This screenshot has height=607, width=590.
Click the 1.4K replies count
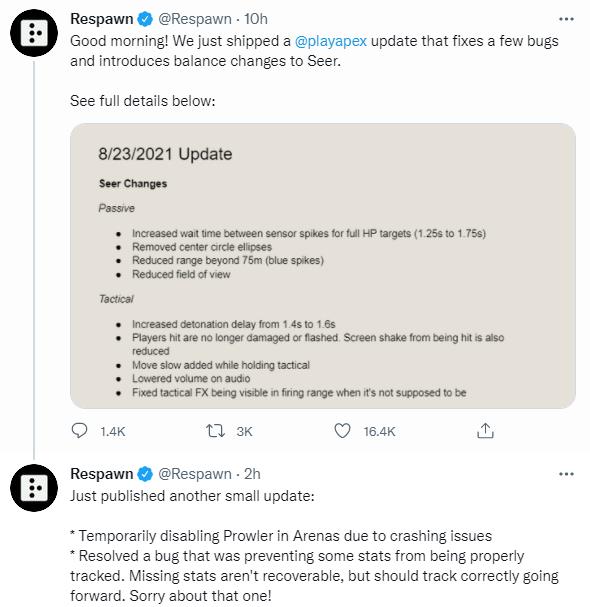pos(113,431)
